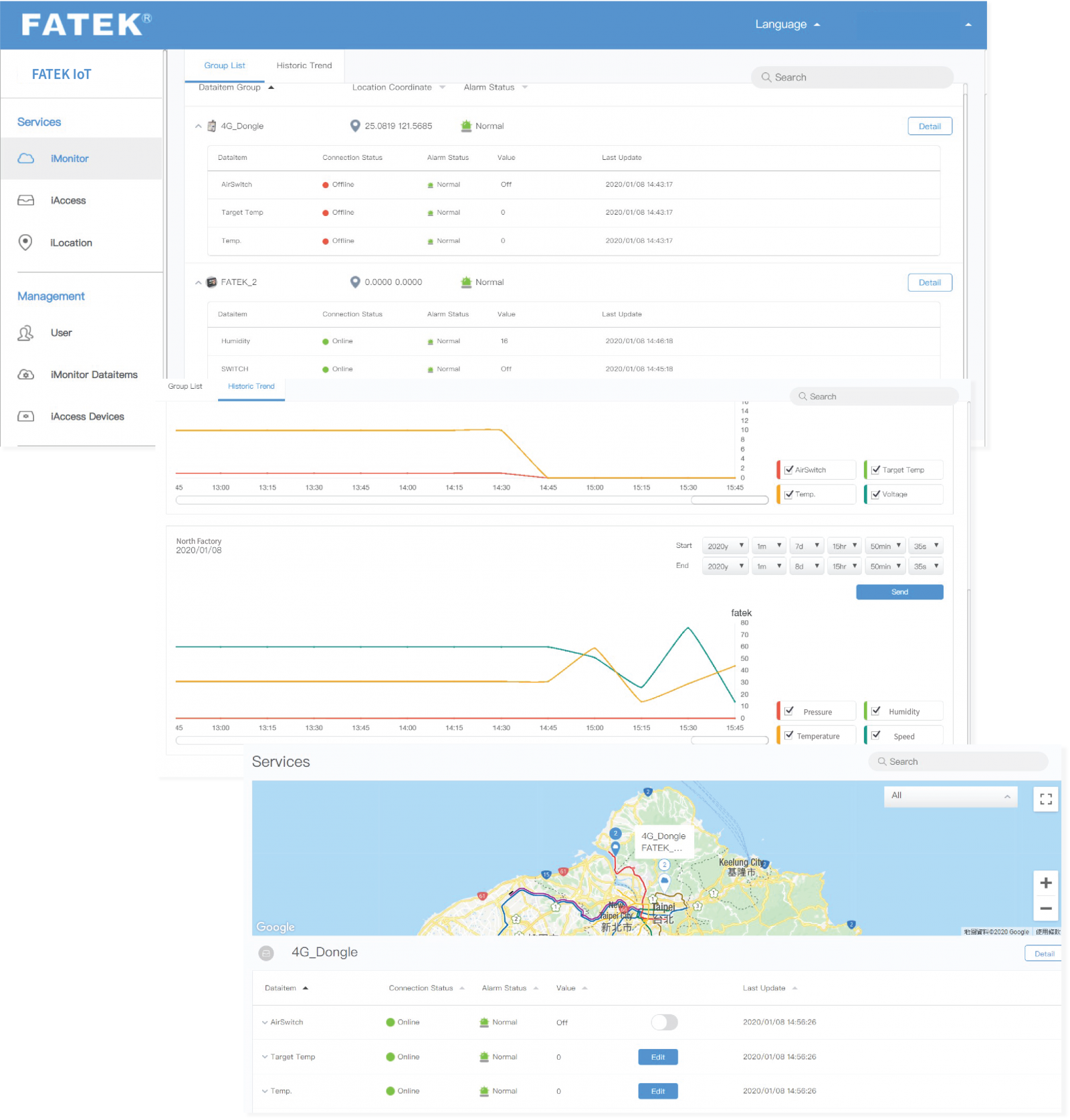Uncheck the Temp. trend checkbox

(x=788, y=494)
